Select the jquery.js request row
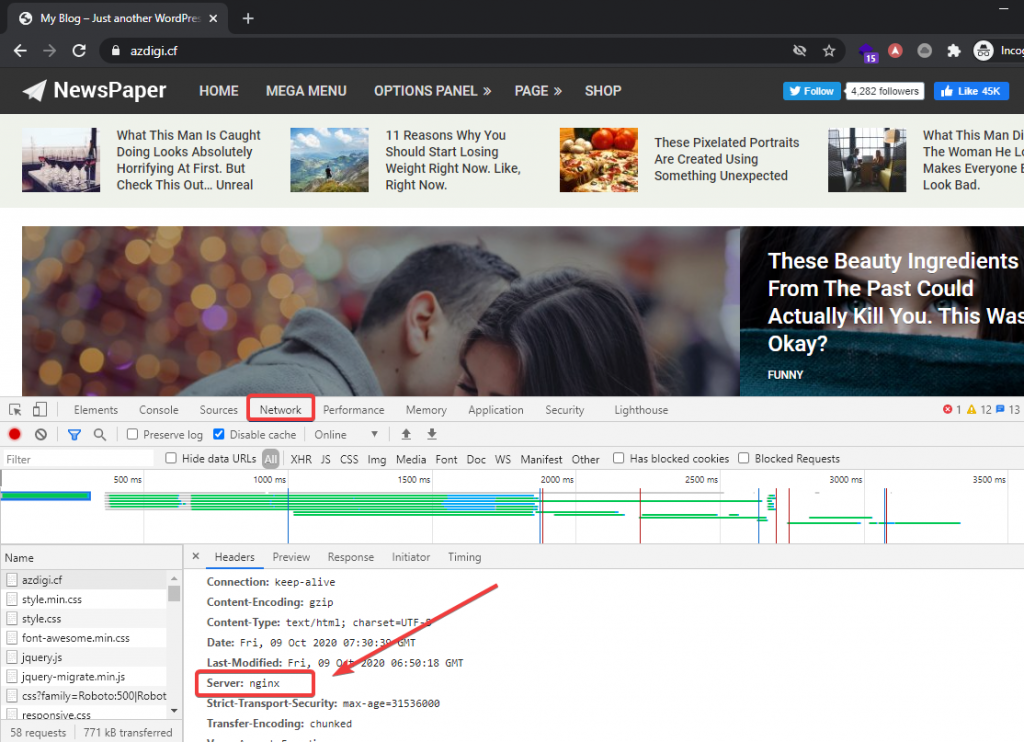This screenshot has width=1024, height=742. (85, 657)
